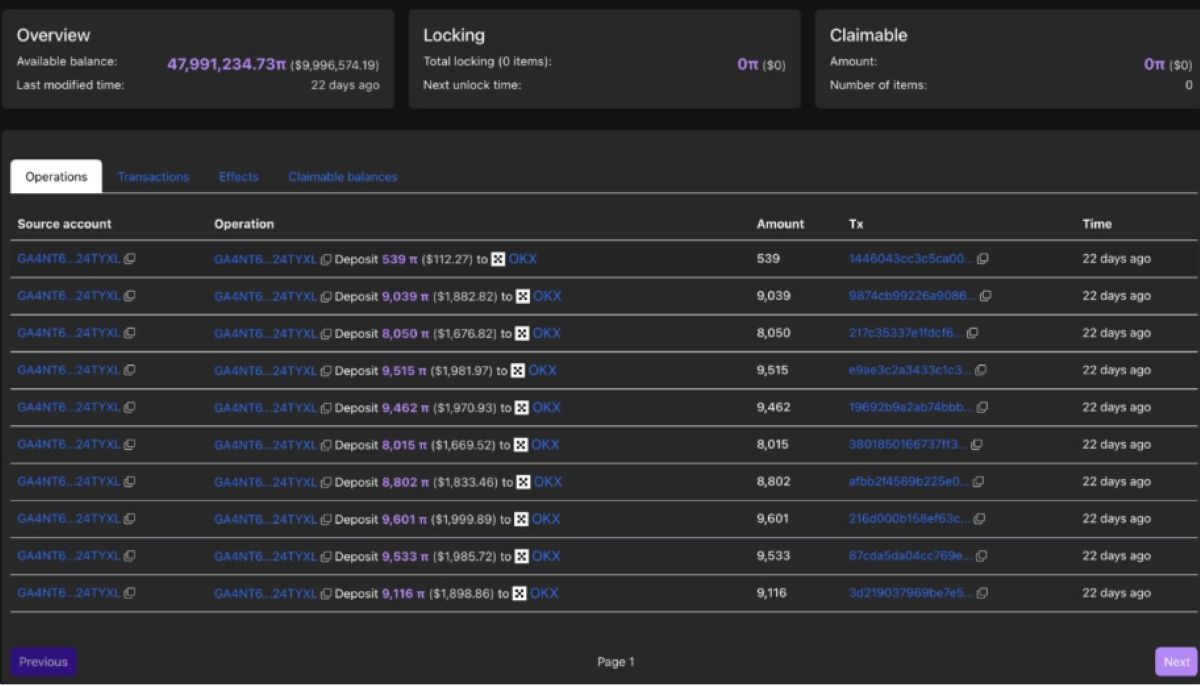Copy source account in last row
This screenshot has height=686, width=1200.
point(130,593)
